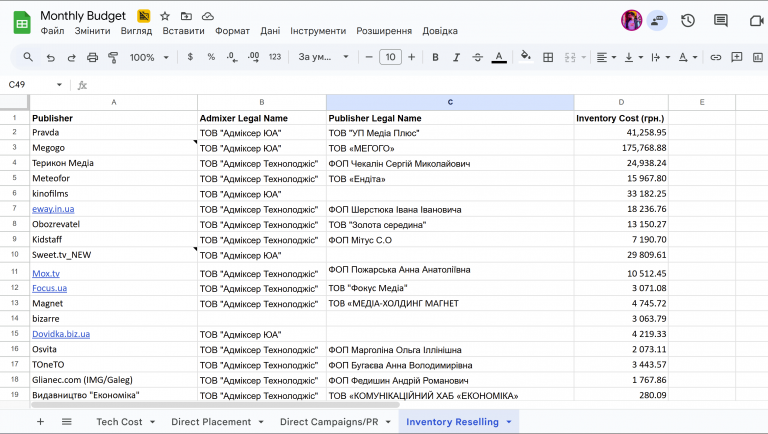
Task: Open the eway.in.ua link
Action: click(53, 209)
